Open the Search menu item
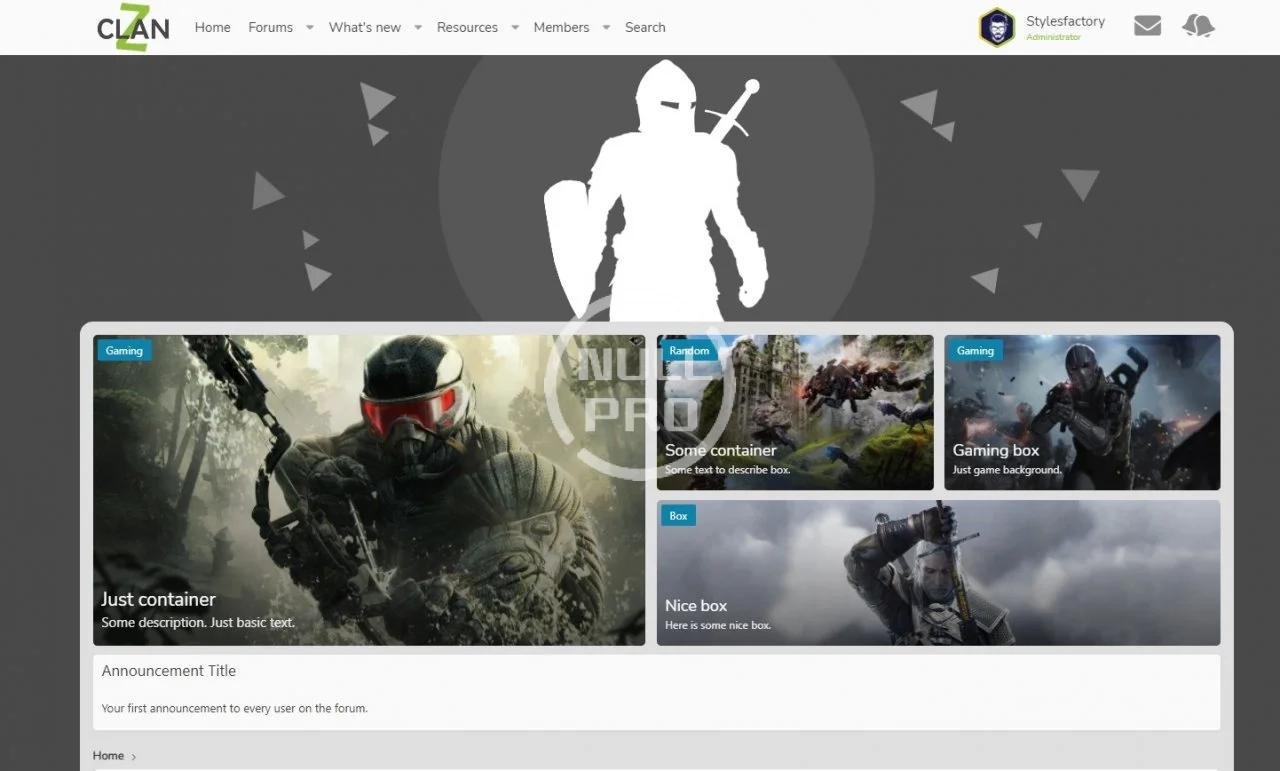The width and height of the screenshot is (1280, 771). pyautogui.click(x=645, y=27)
